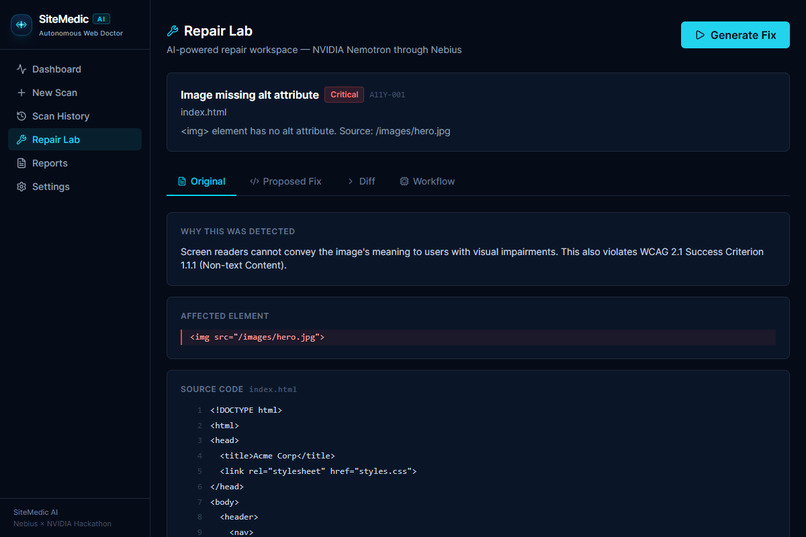
Task: Click the A11Y-001 rule ID
Action: (x=387, y=95)
